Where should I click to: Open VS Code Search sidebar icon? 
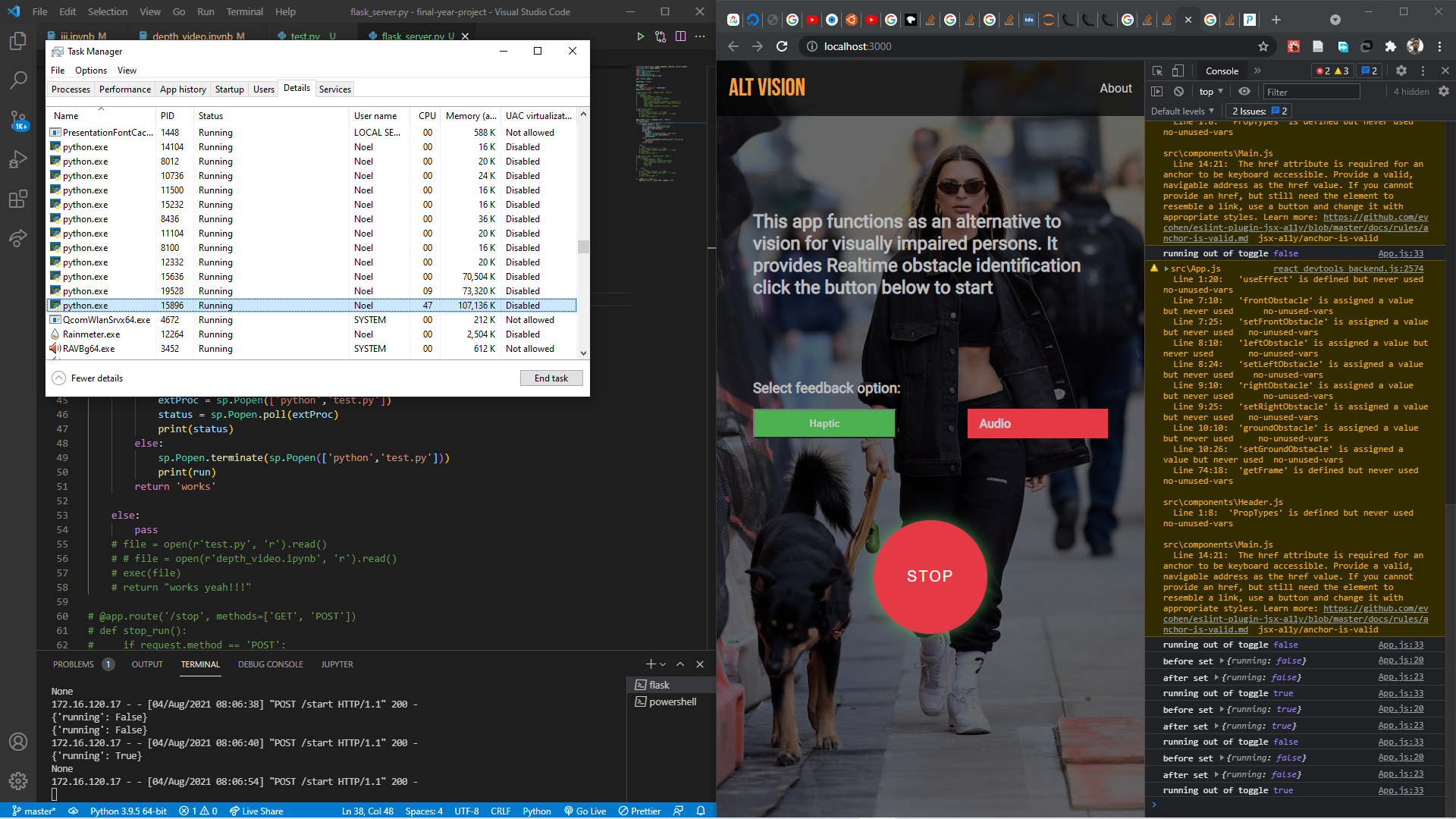tap(18, 80)
